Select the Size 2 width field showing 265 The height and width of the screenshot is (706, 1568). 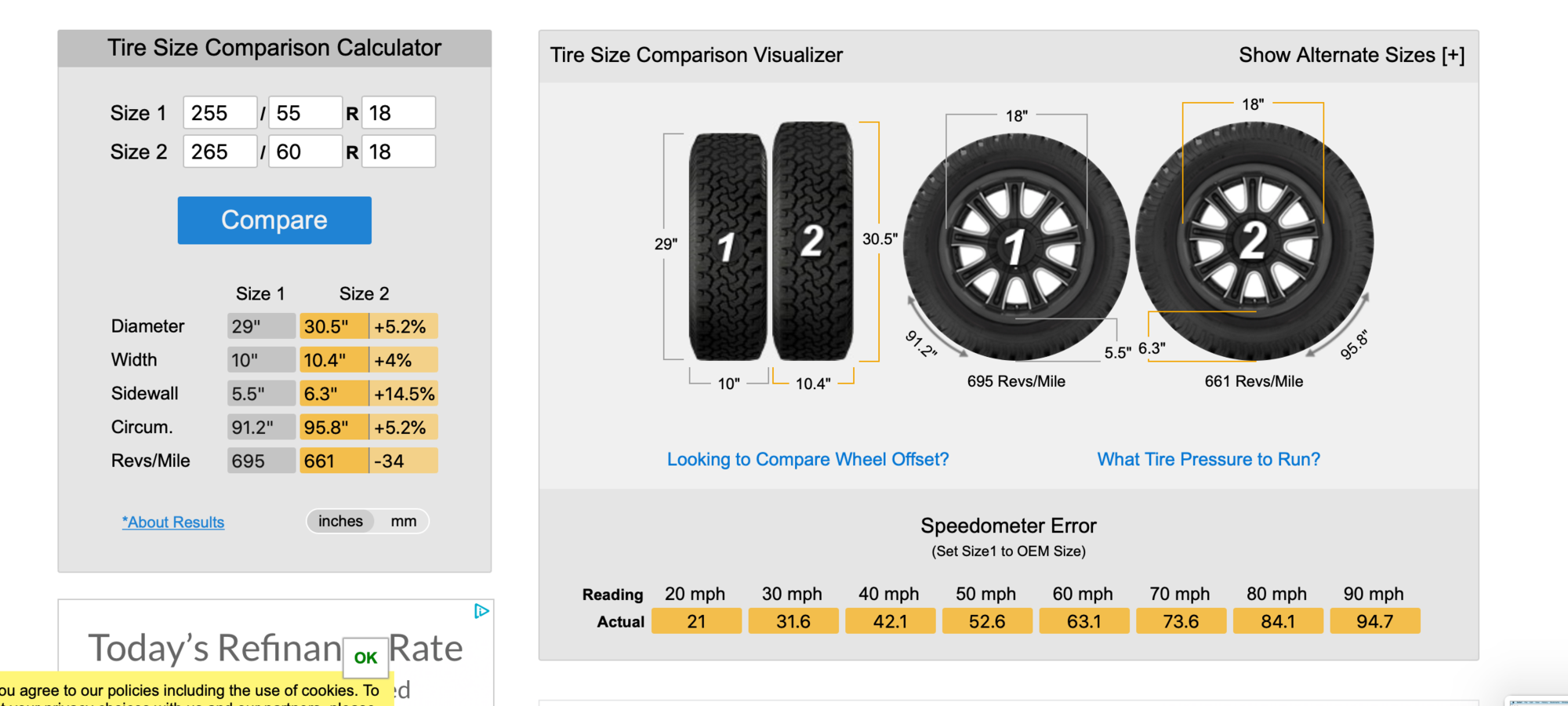(x=220, y=151)
